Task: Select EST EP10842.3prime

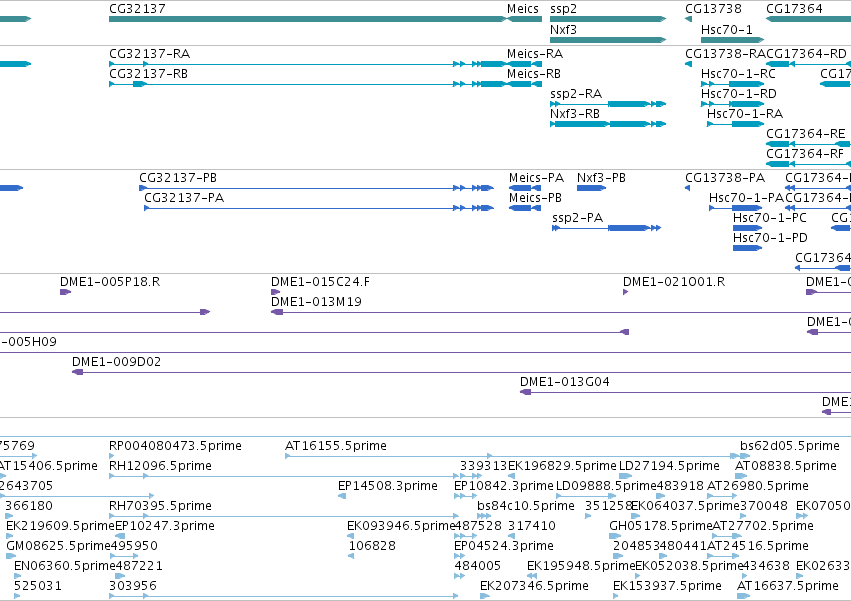Action: point(504,486)
